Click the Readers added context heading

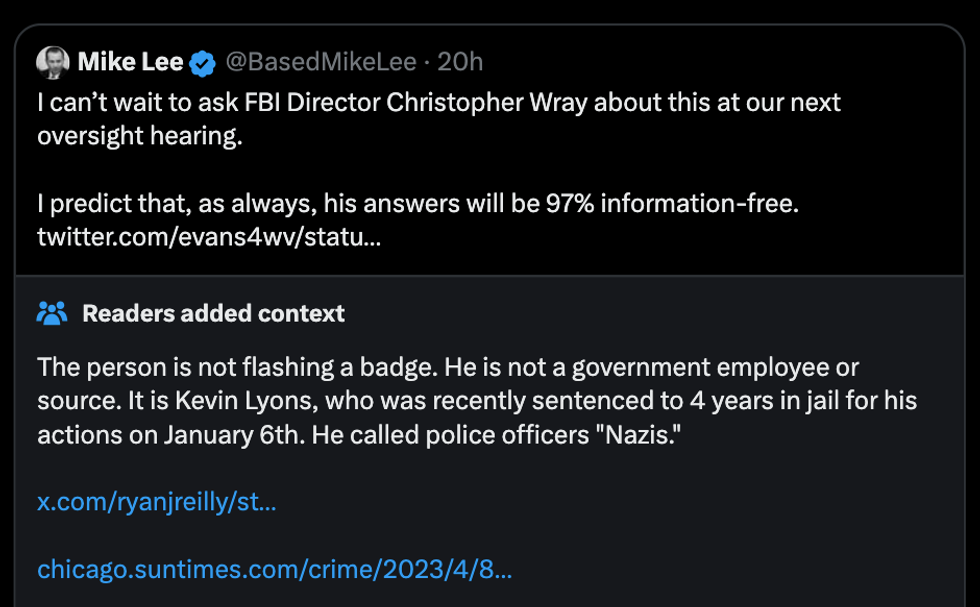213,313
